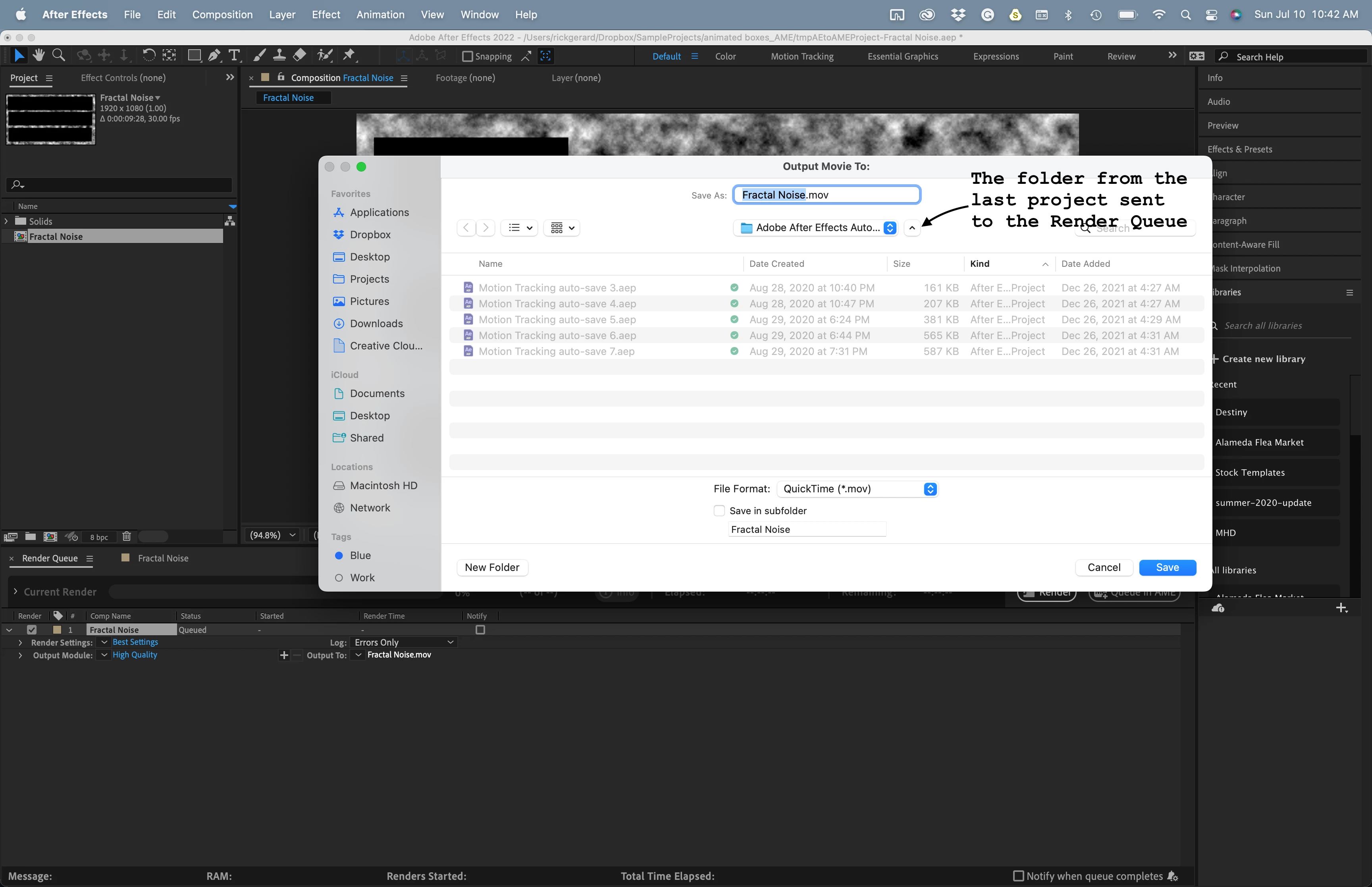Screen dimensions: 1372x887
Task: Enable the Snapping checkbox
Action: click(x=468, y=56)
